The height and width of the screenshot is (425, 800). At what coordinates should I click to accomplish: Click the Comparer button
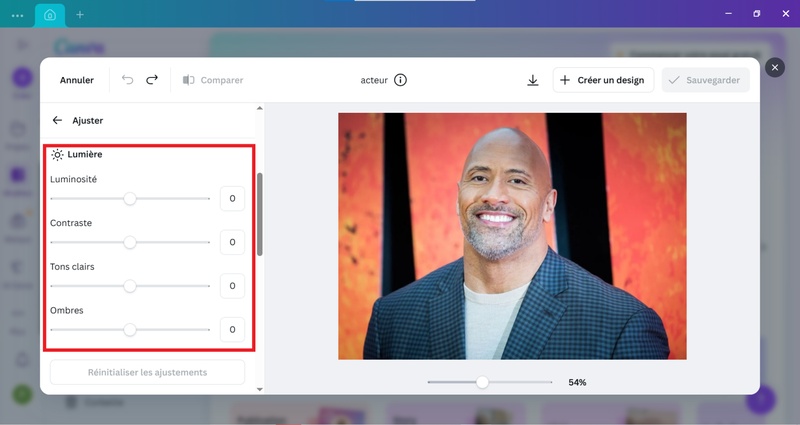coord(213,80)
